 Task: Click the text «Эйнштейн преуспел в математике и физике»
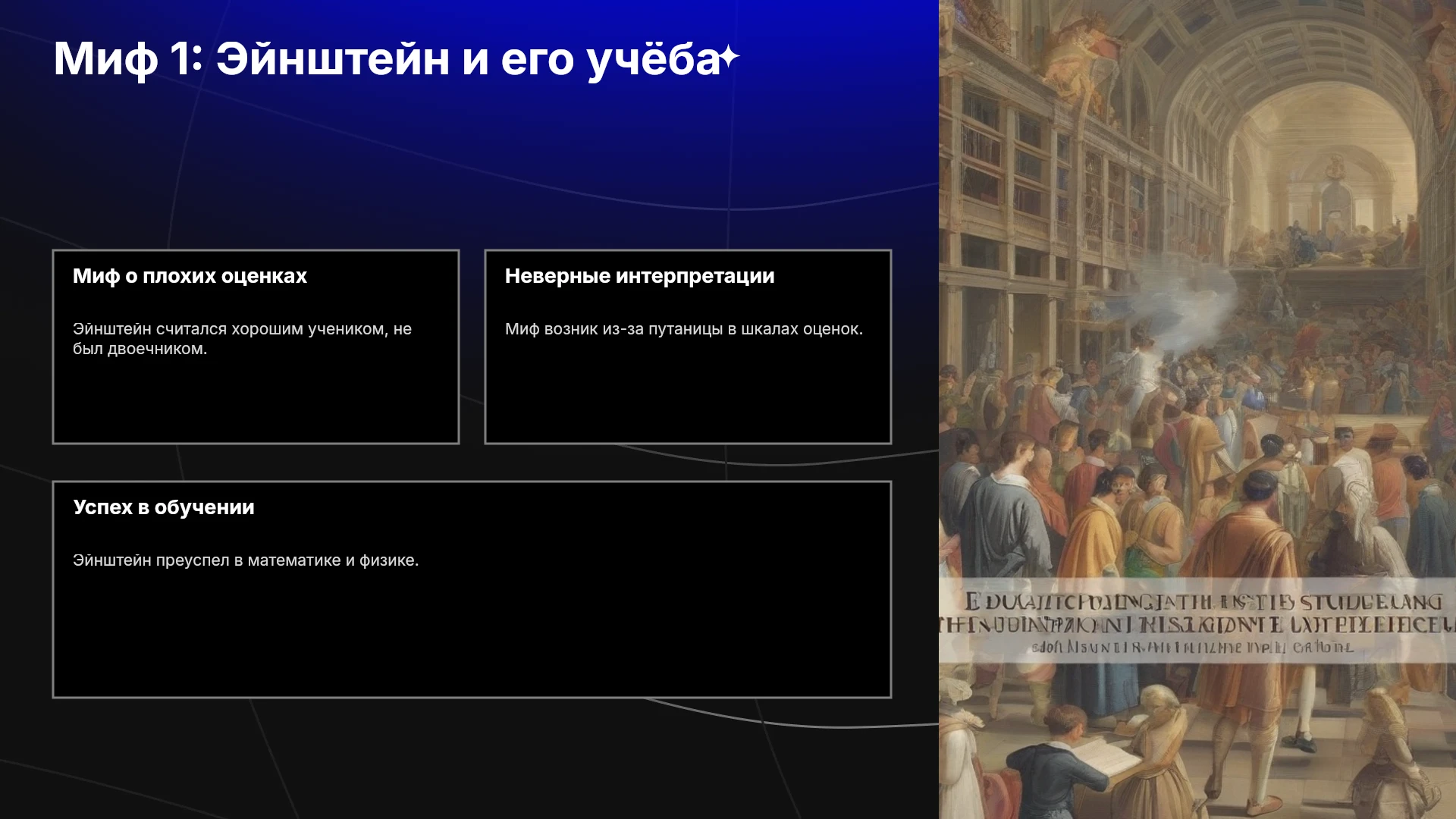[x=246, y=560]
